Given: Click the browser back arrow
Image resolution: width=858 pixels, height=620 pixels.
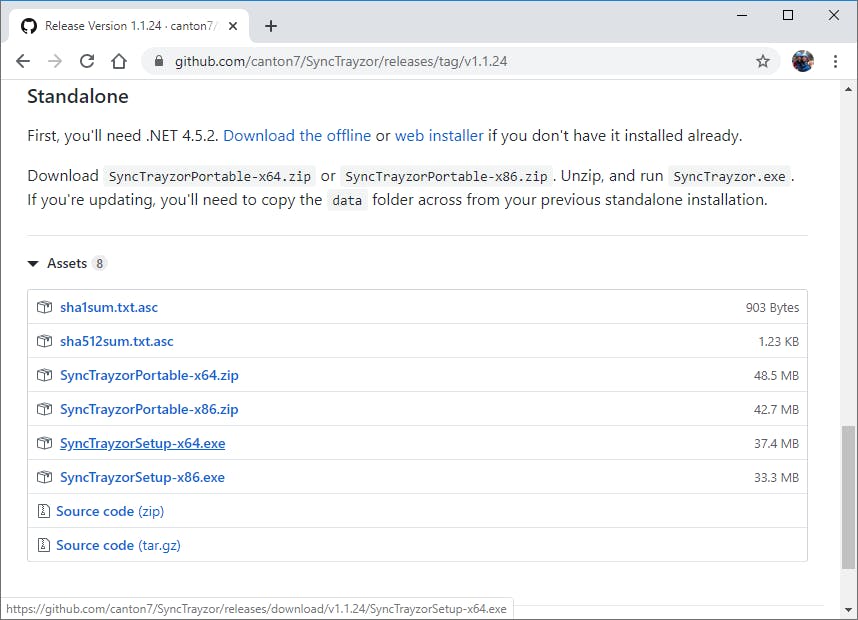Looking at the screenshot, I should [x=23, y=61].
